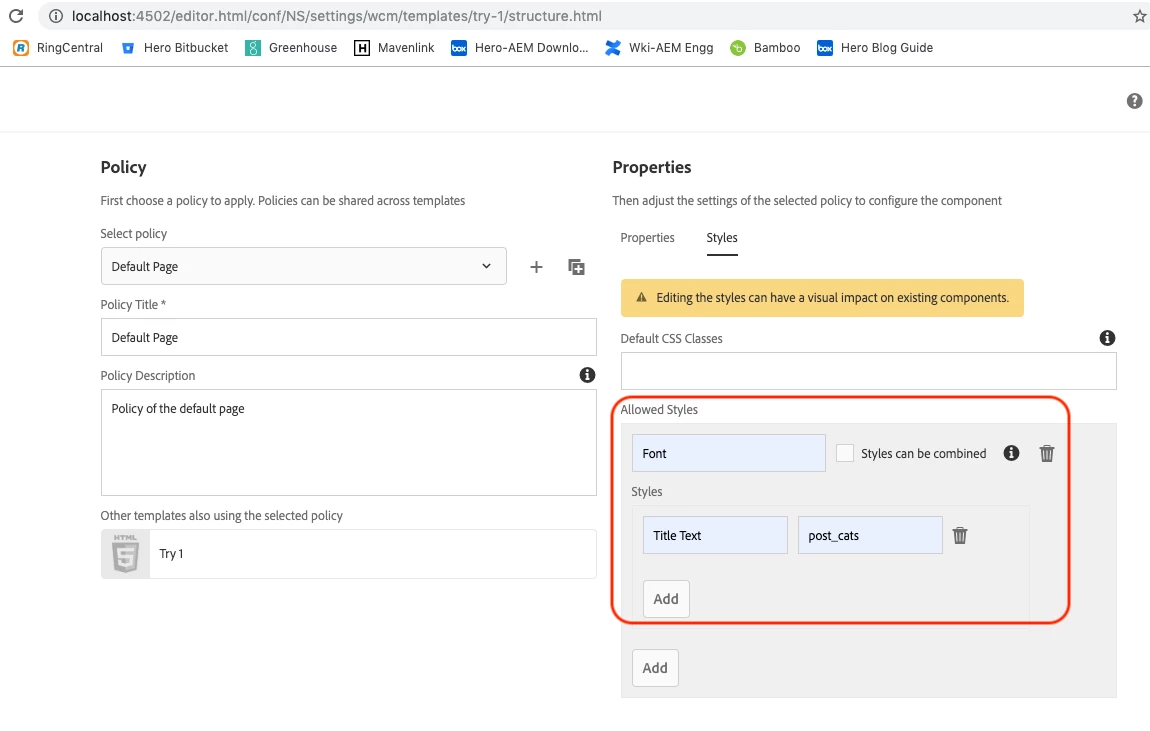1150x731 pixels.
Task: Bookmark this page with the star icon
Action: pos(1139,16)
